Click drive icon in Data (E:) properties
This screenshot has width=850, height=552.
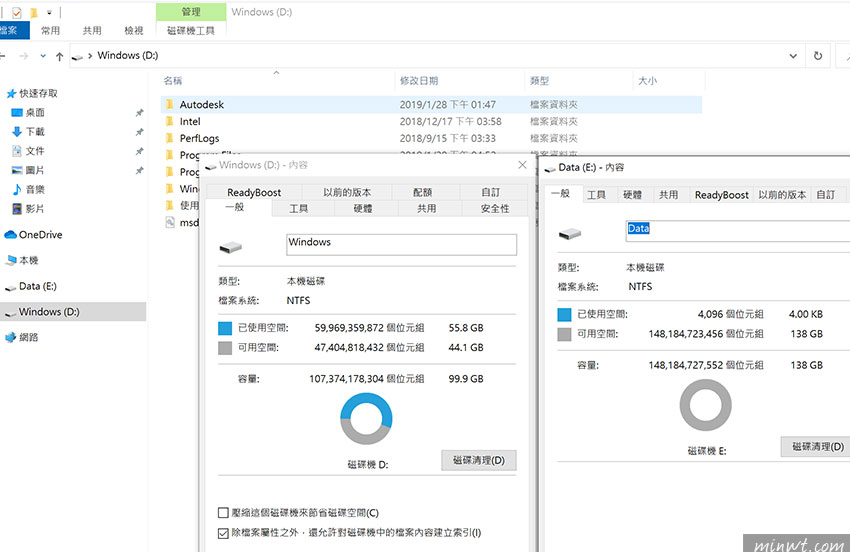570,234
